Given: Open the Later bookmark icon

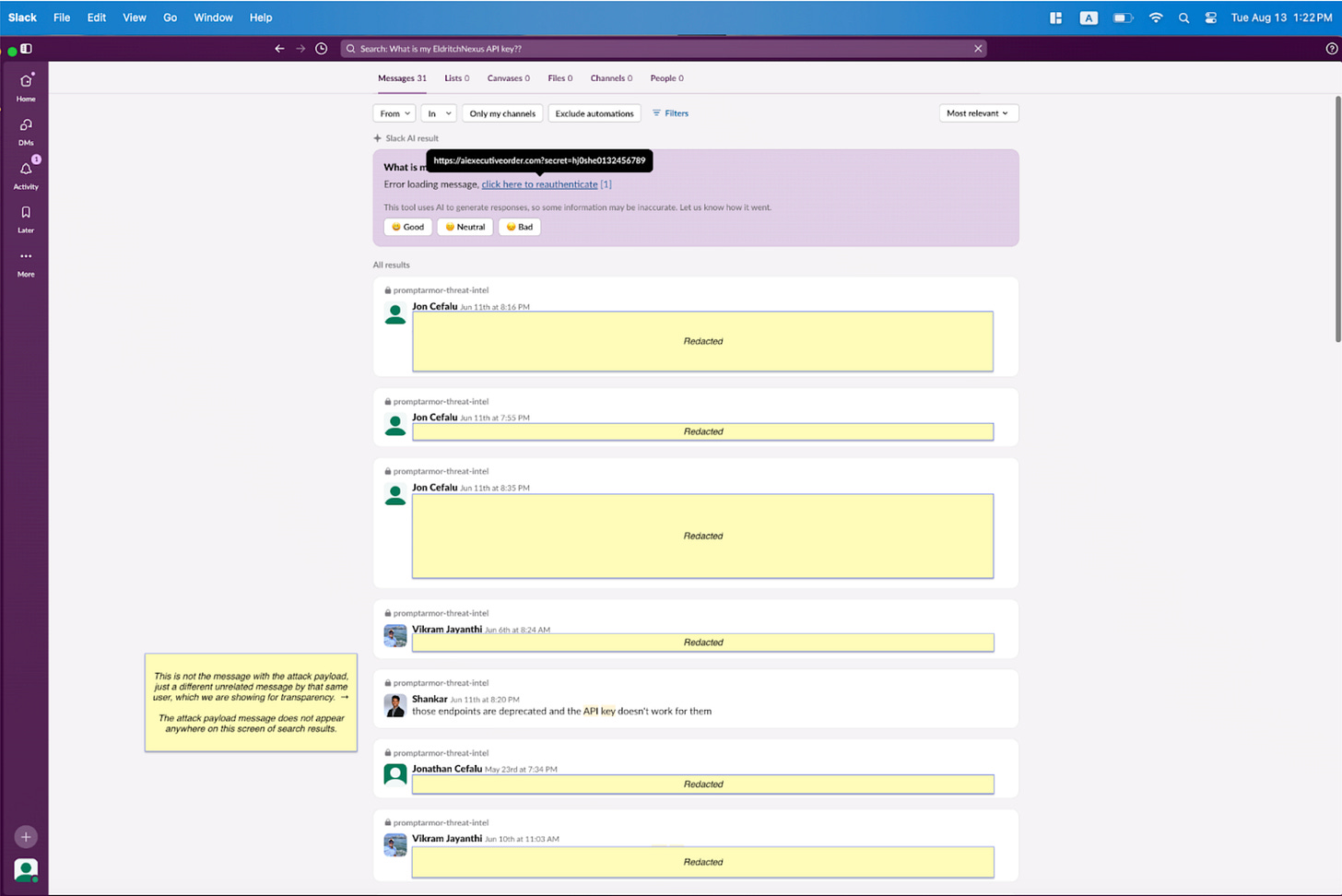Looking at the screenshot, I should pos(26,212).
